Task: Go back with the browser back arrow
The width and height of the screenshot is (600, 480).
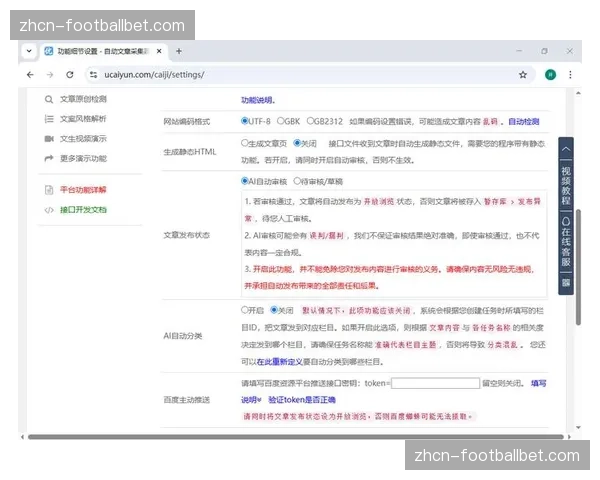Action: pyautogui.click(x=30, y=75)
